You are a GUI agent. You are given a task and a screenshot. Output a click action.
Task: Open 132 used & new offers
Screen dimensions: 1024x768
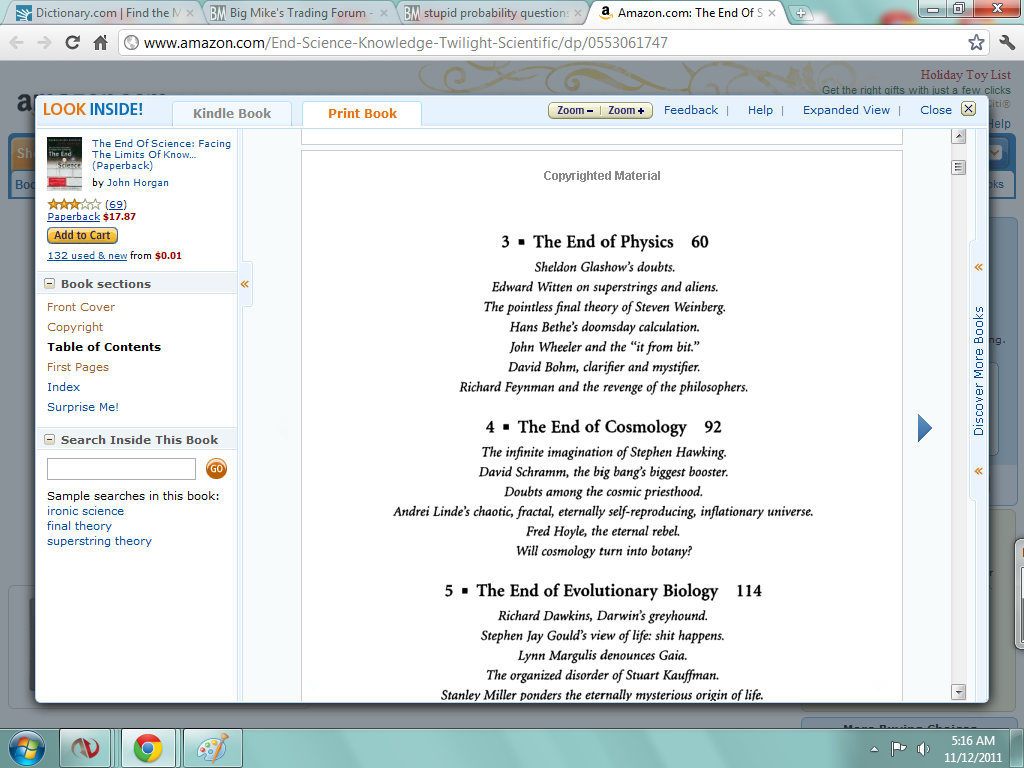87,255
